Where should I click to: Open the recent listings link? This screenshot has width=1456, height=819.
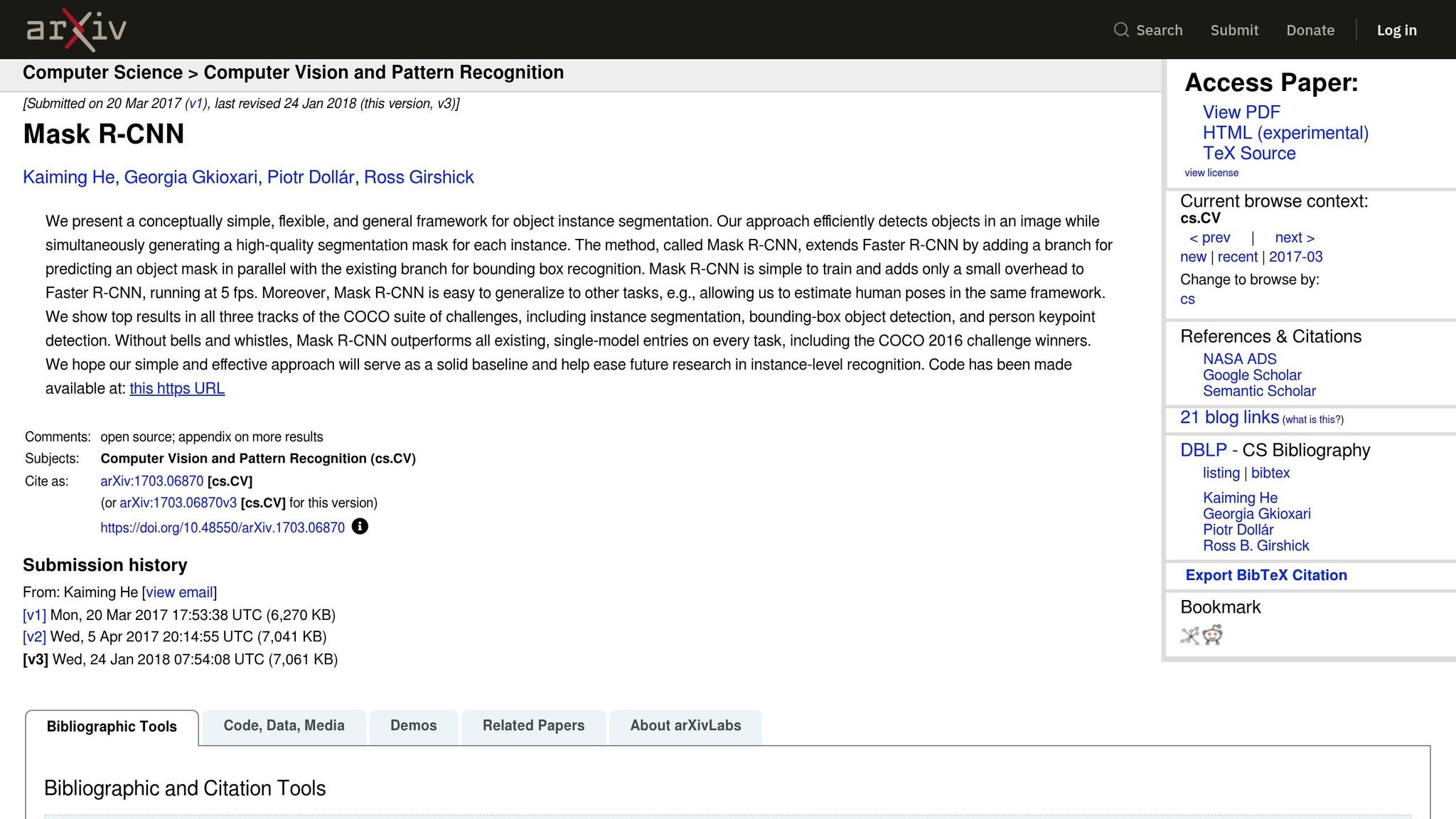pos(1238,257)
